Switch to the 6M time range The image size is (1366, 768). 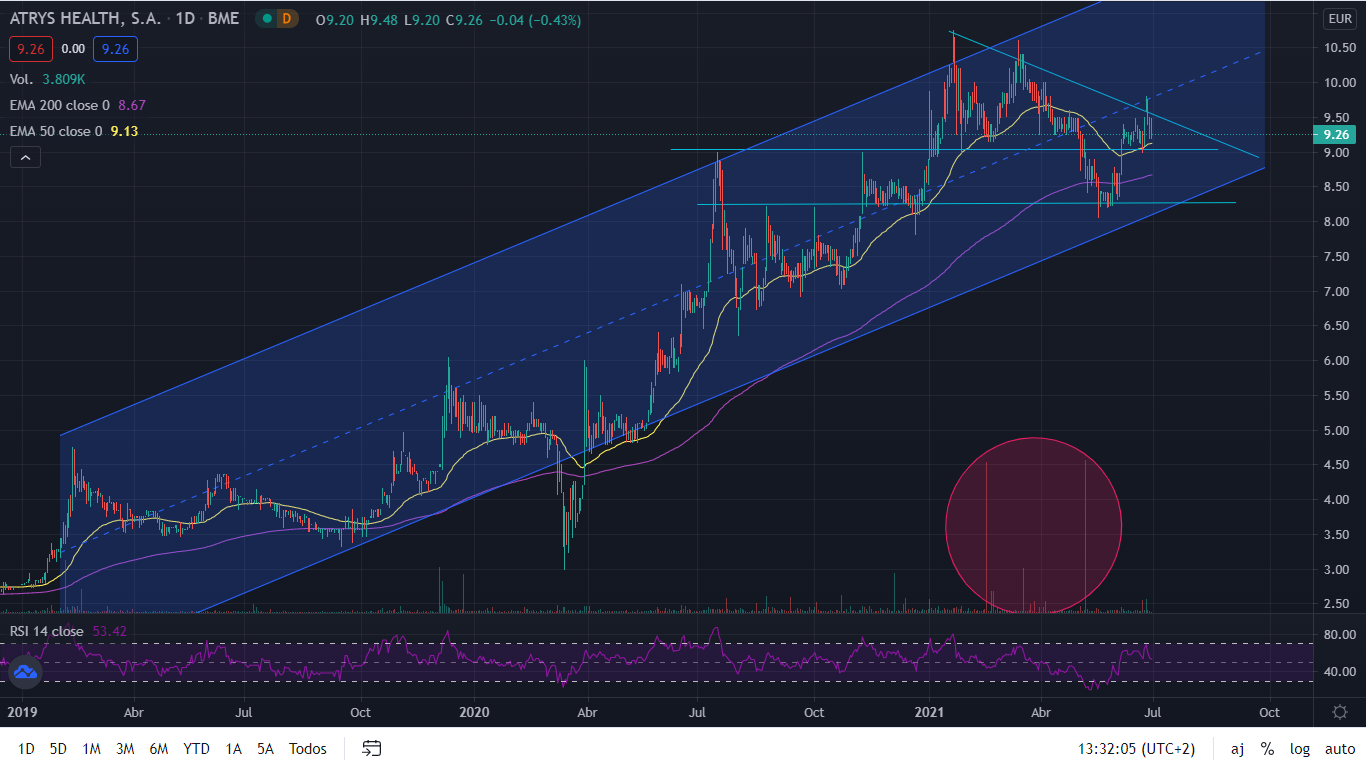click(158, 748)
